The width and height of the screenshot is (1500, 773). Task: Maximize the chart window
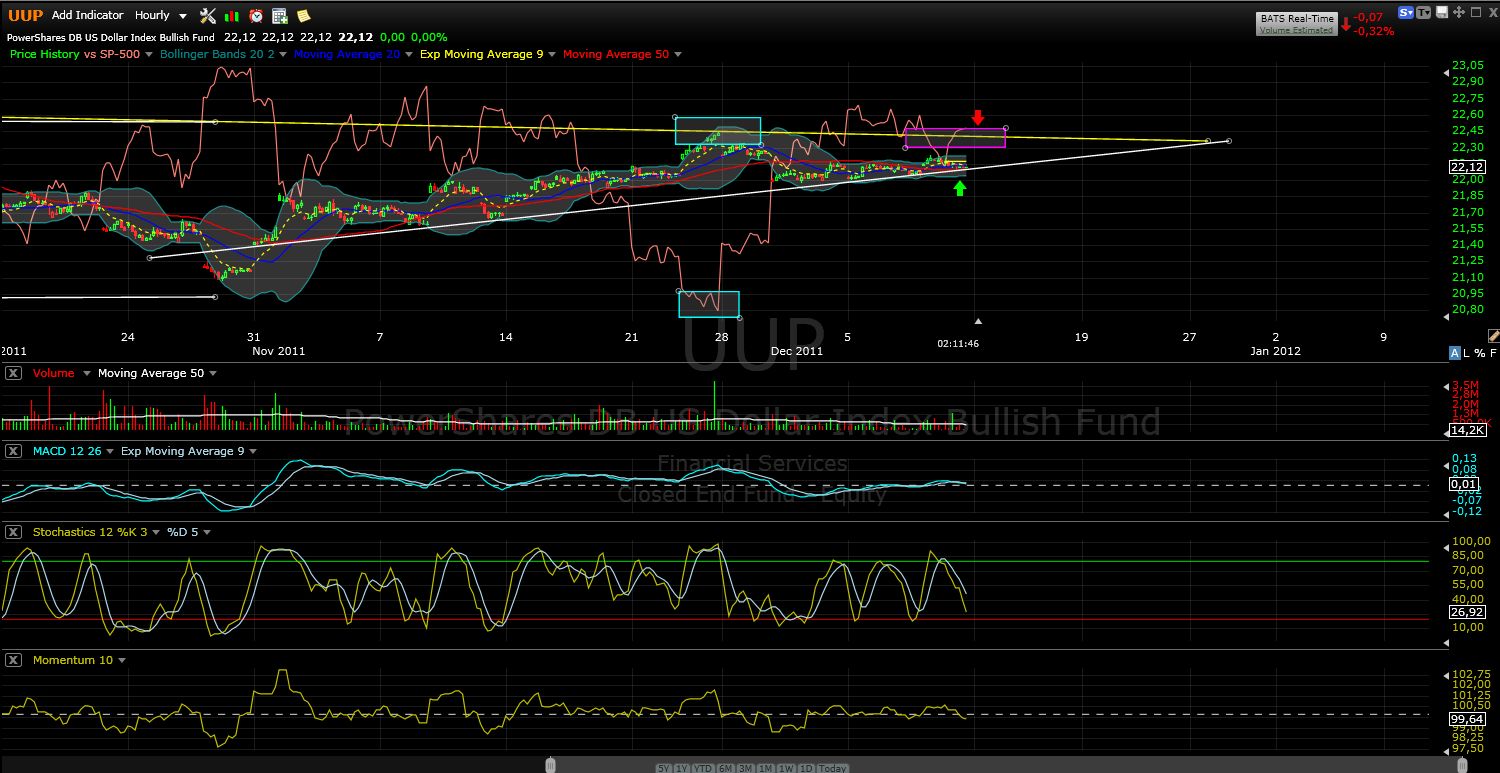(x=1476, y=12)
